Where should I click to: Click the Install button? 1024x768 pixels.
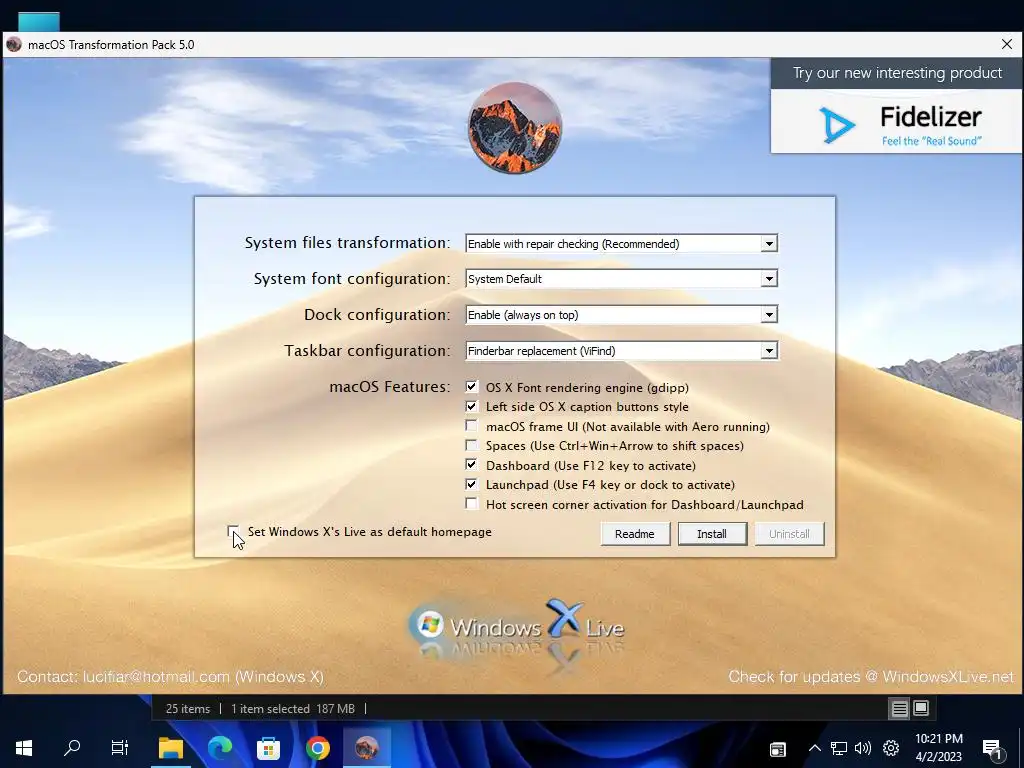[x=712, y=534]
